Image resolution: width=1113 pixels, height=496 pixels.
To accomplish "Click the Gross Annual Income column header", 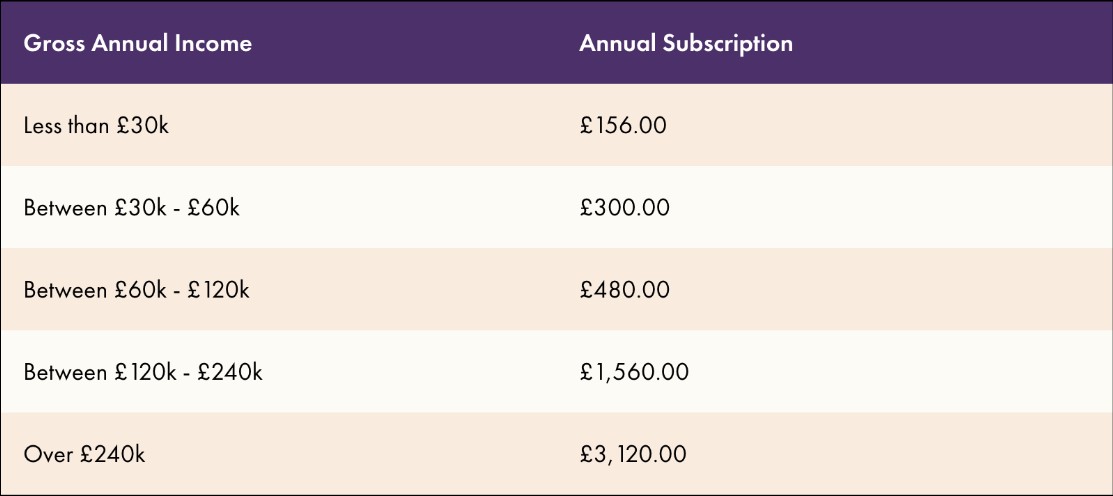I will tap(137, 44).
